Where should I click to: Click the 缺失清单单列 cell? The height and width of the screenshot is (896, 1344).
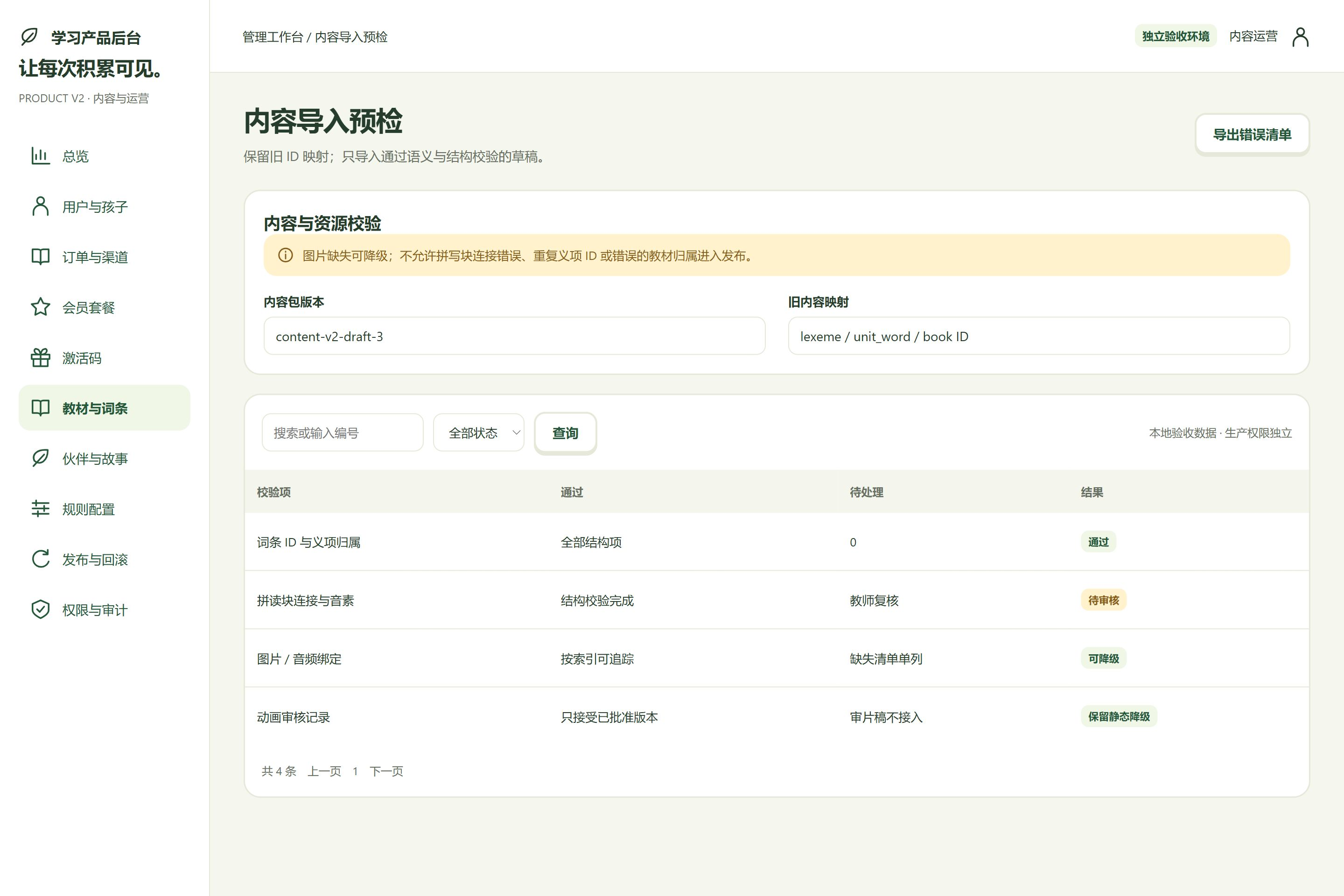(886, 659)
